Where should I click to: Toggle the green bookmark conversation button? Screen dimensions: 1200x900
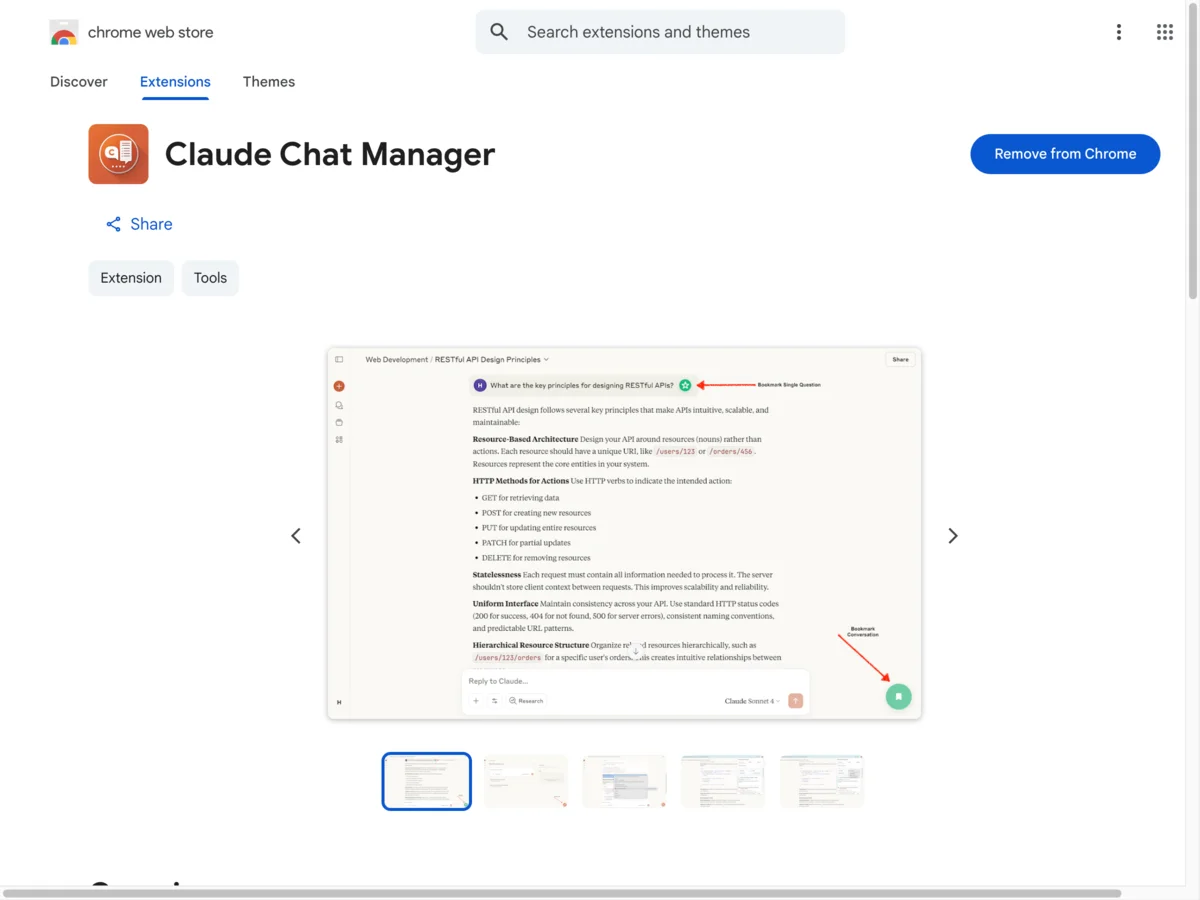(x=898, y=696)
